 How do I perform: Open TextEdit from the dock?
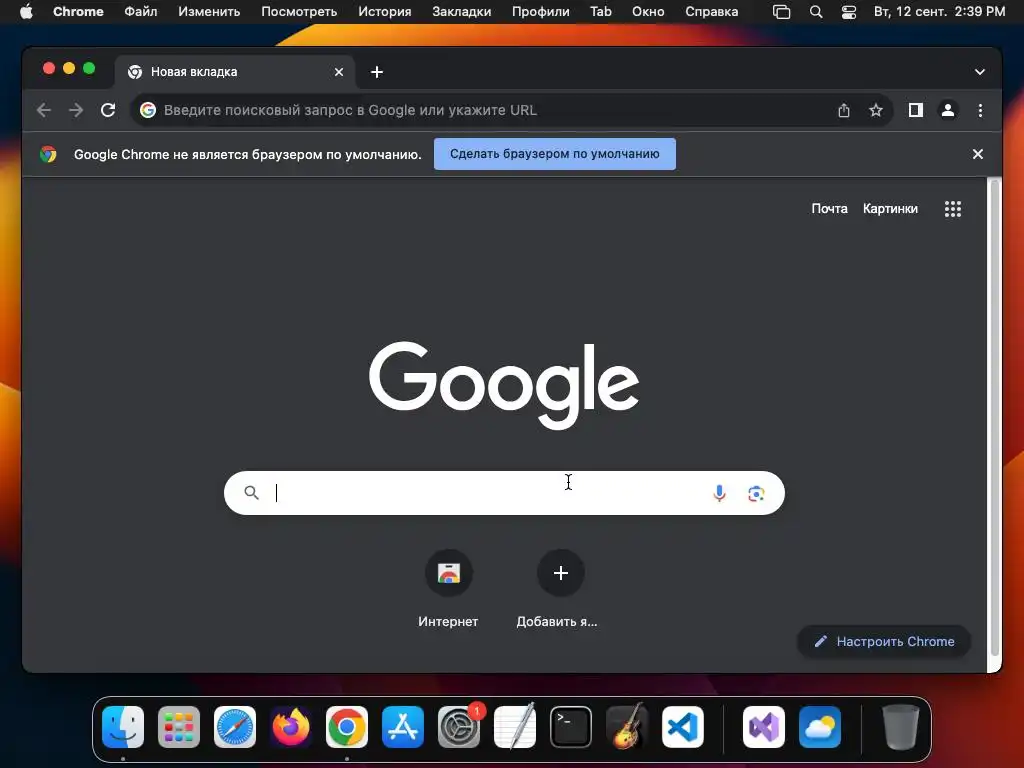(x=515, y=727)
